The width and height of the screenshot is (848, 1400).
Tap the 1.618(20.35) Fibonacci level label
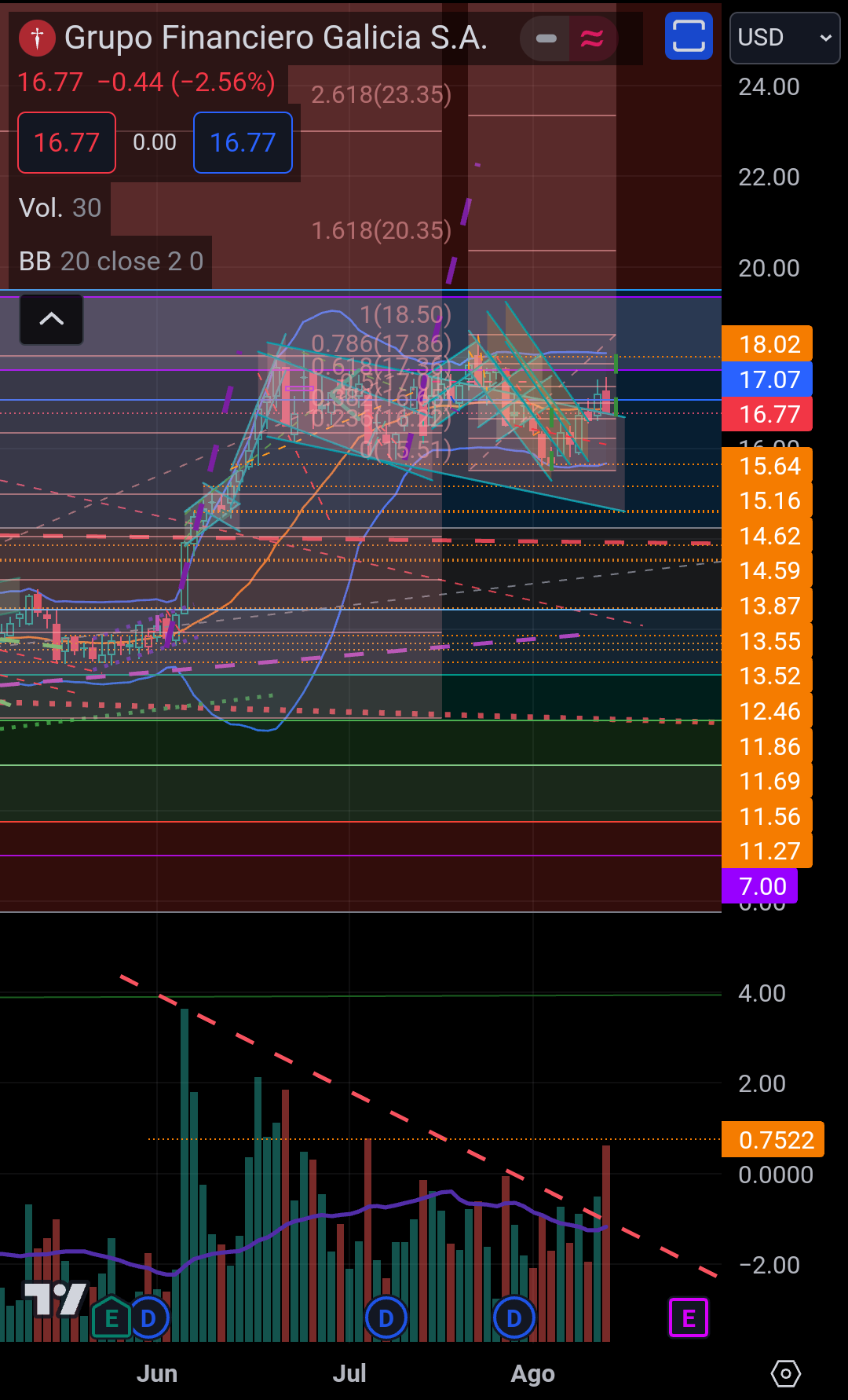[382, 230]
